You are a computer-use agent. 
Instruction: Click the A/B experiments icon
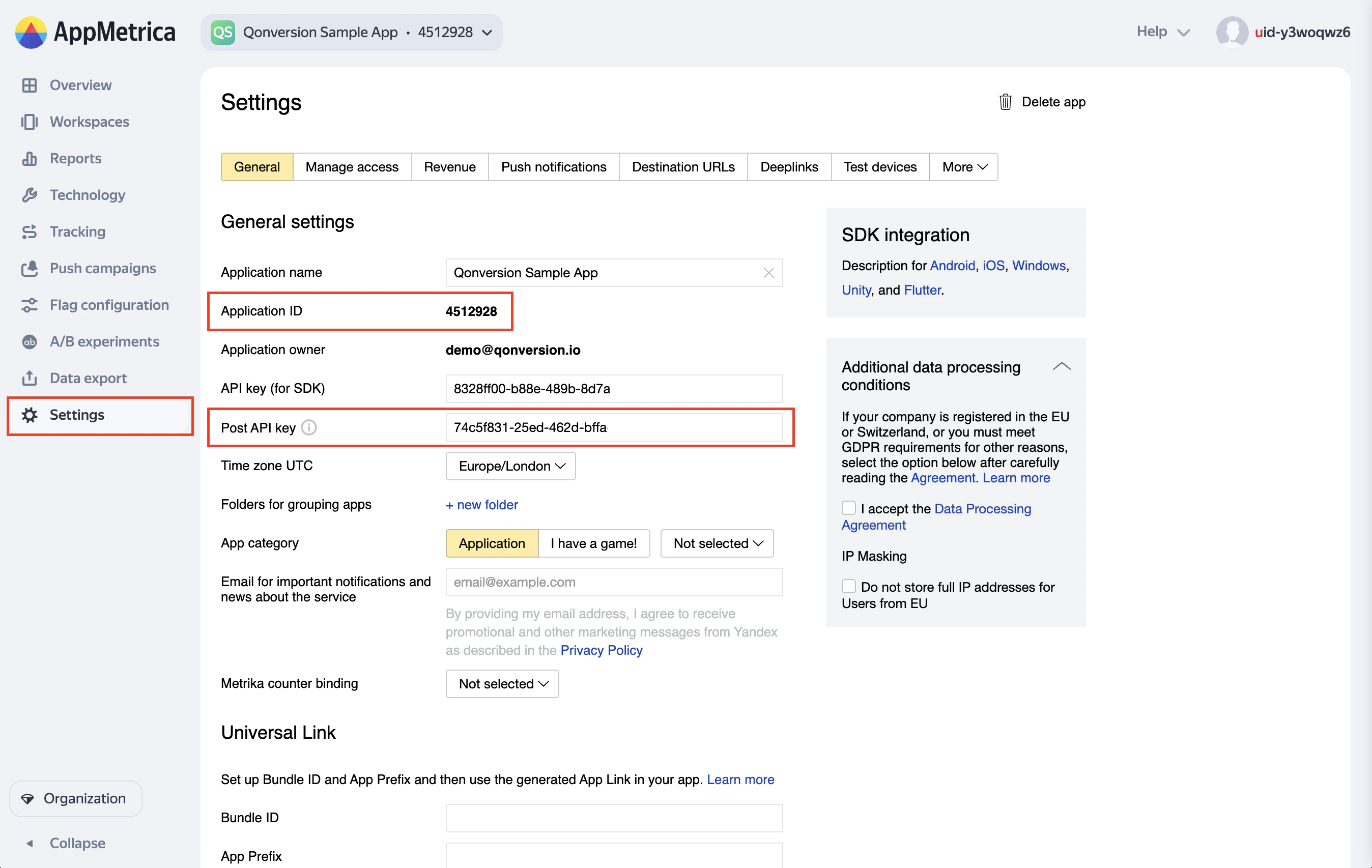tap(29, 342)
